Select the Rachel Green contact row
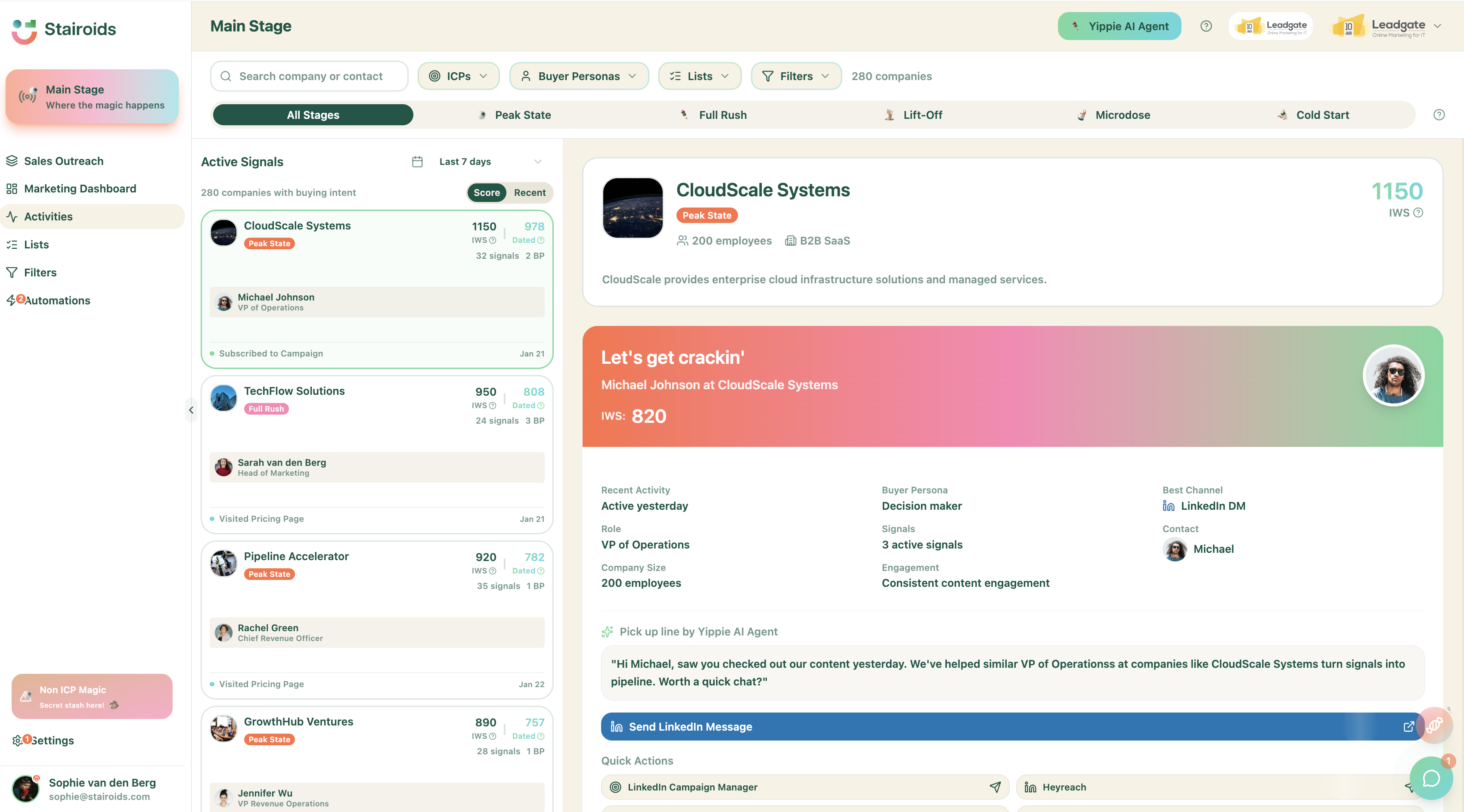This screenshot has width=1464, height=812. coord(377,632)
